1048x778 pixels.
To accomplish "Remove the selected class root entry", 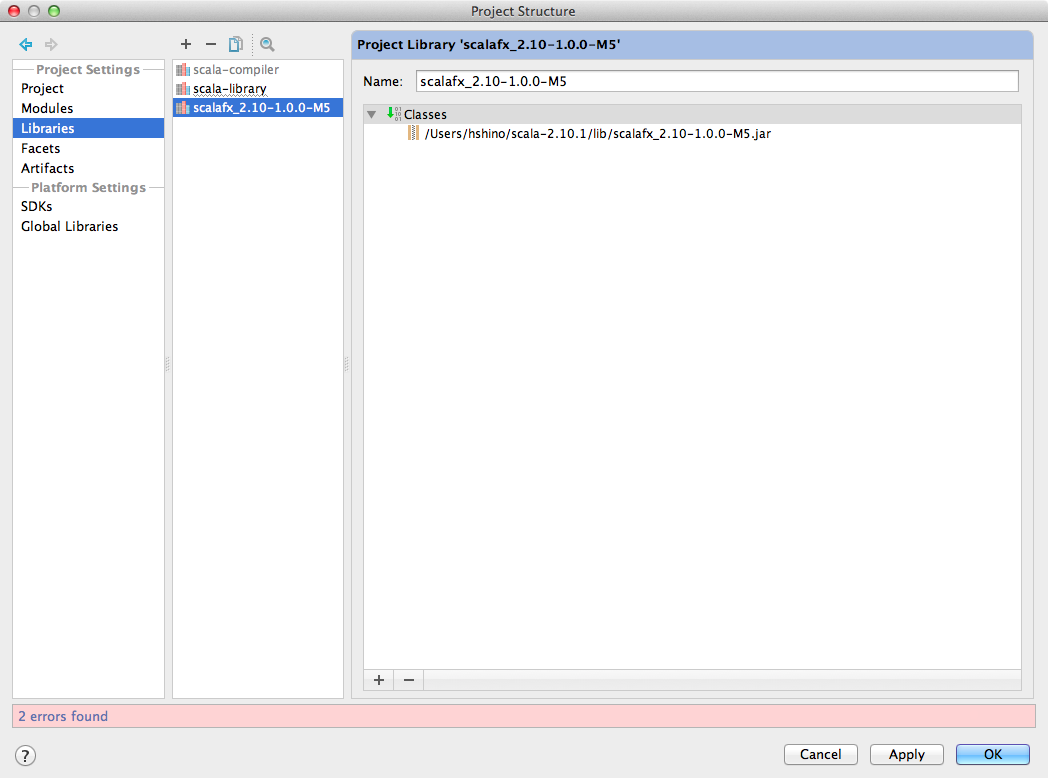I will [409, 680].
